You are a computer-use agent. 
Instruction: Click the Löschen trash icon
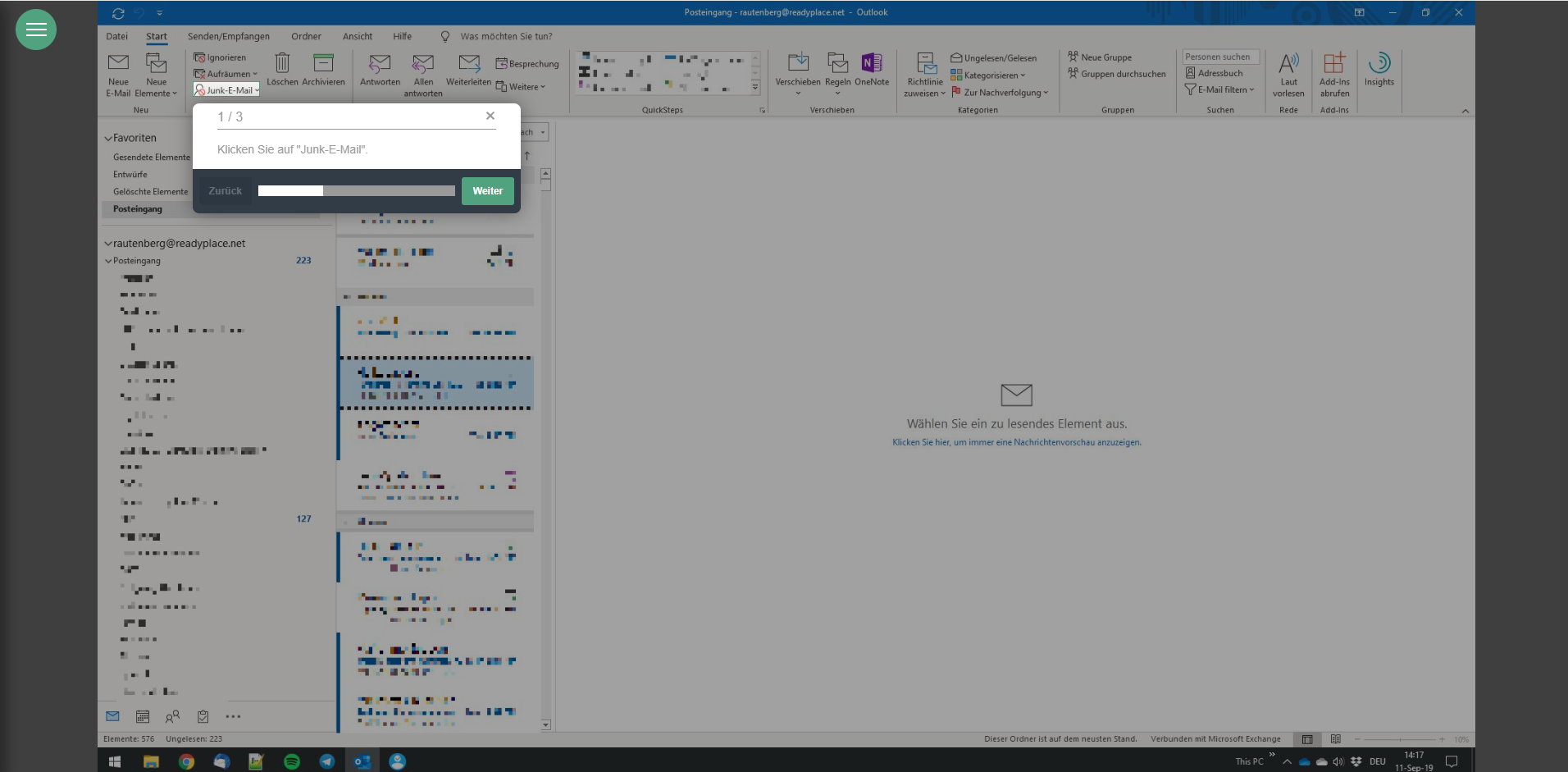(282, 64)
